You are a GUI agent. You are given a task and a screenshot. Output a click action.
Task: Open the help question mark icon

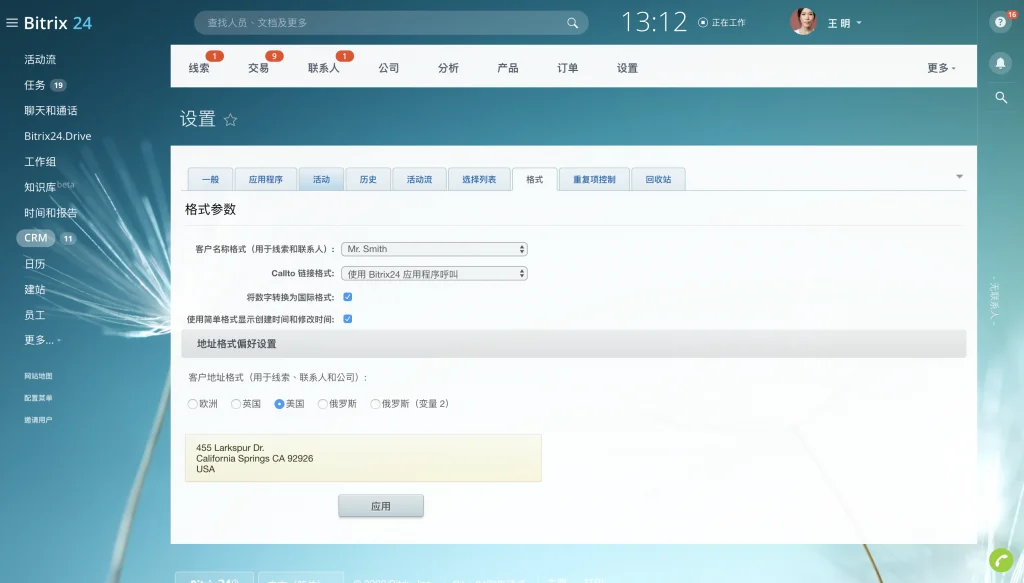[x=1000, y=22]
